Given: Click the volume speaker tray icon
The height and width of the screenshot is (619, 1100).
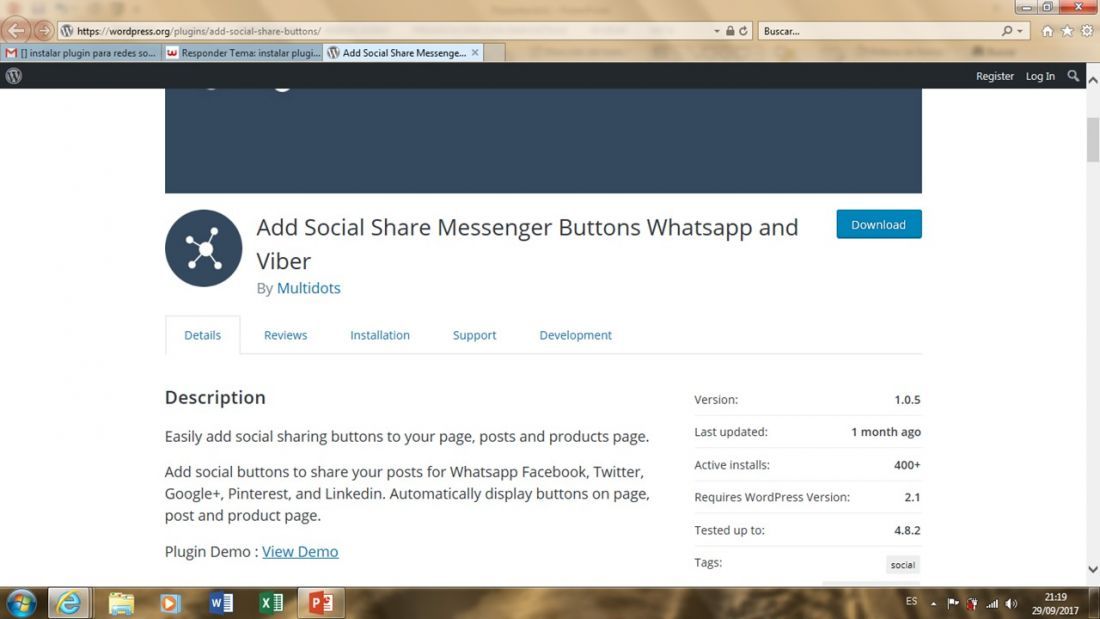Looking at the screenshot, I should point(1011,603).
